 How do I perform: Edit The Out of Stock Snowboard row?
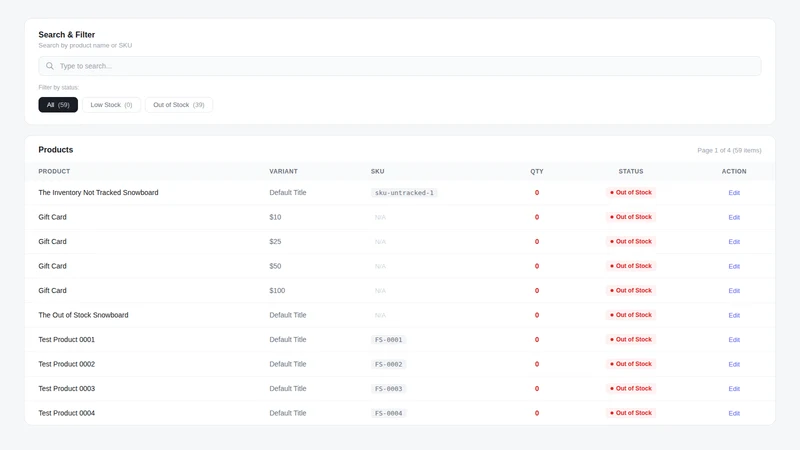coord(734,315)
